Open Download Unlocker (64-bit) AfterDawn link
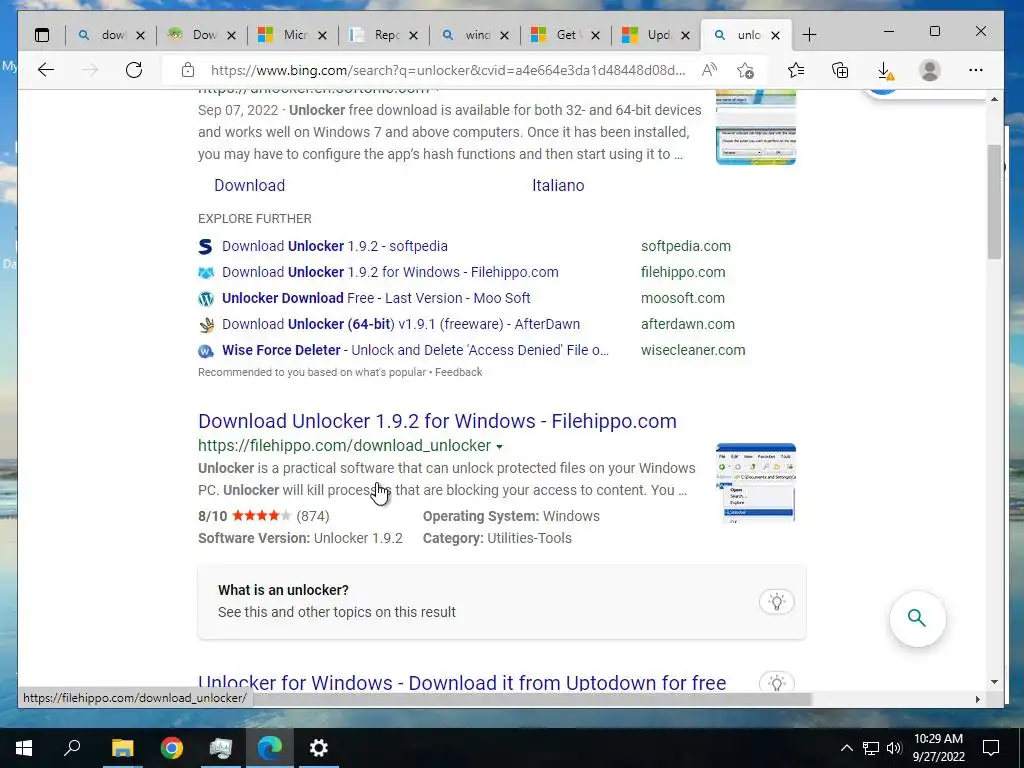Image resolution: width=1024 pixels, height=768 pixels. (401, 325)
